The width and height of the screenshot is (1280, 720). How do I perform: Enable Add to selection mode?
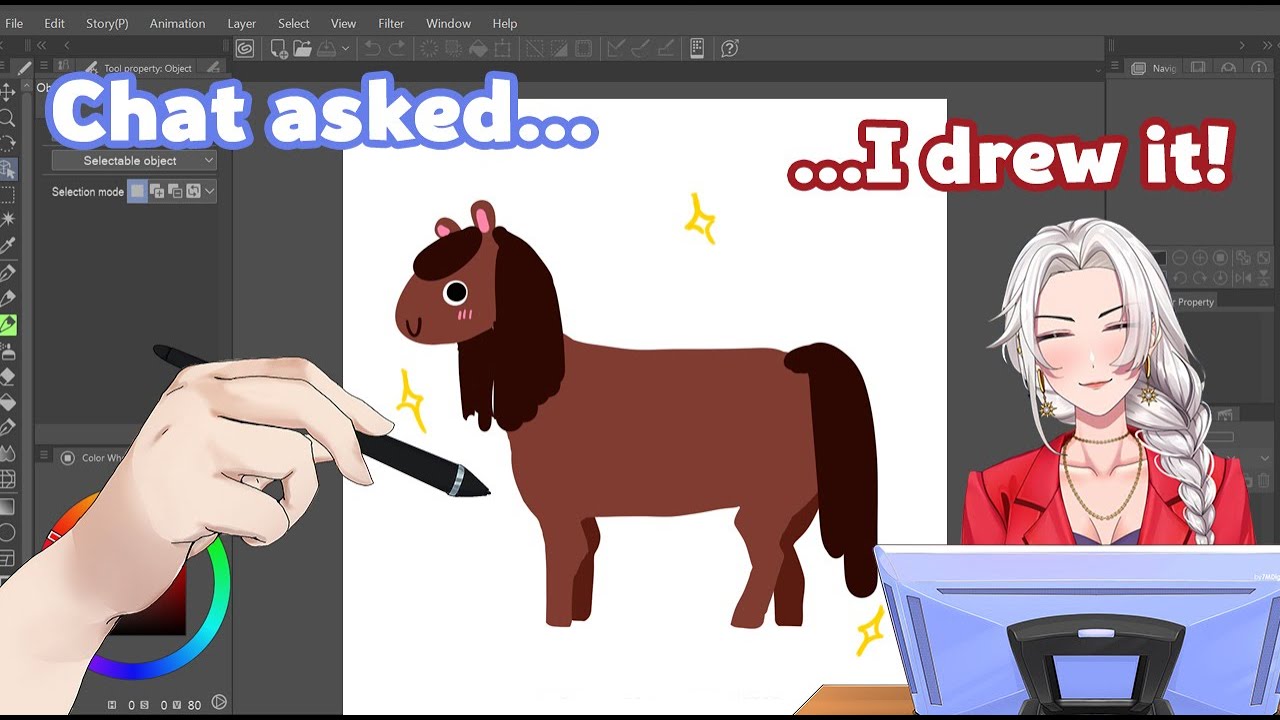(157, 191)
